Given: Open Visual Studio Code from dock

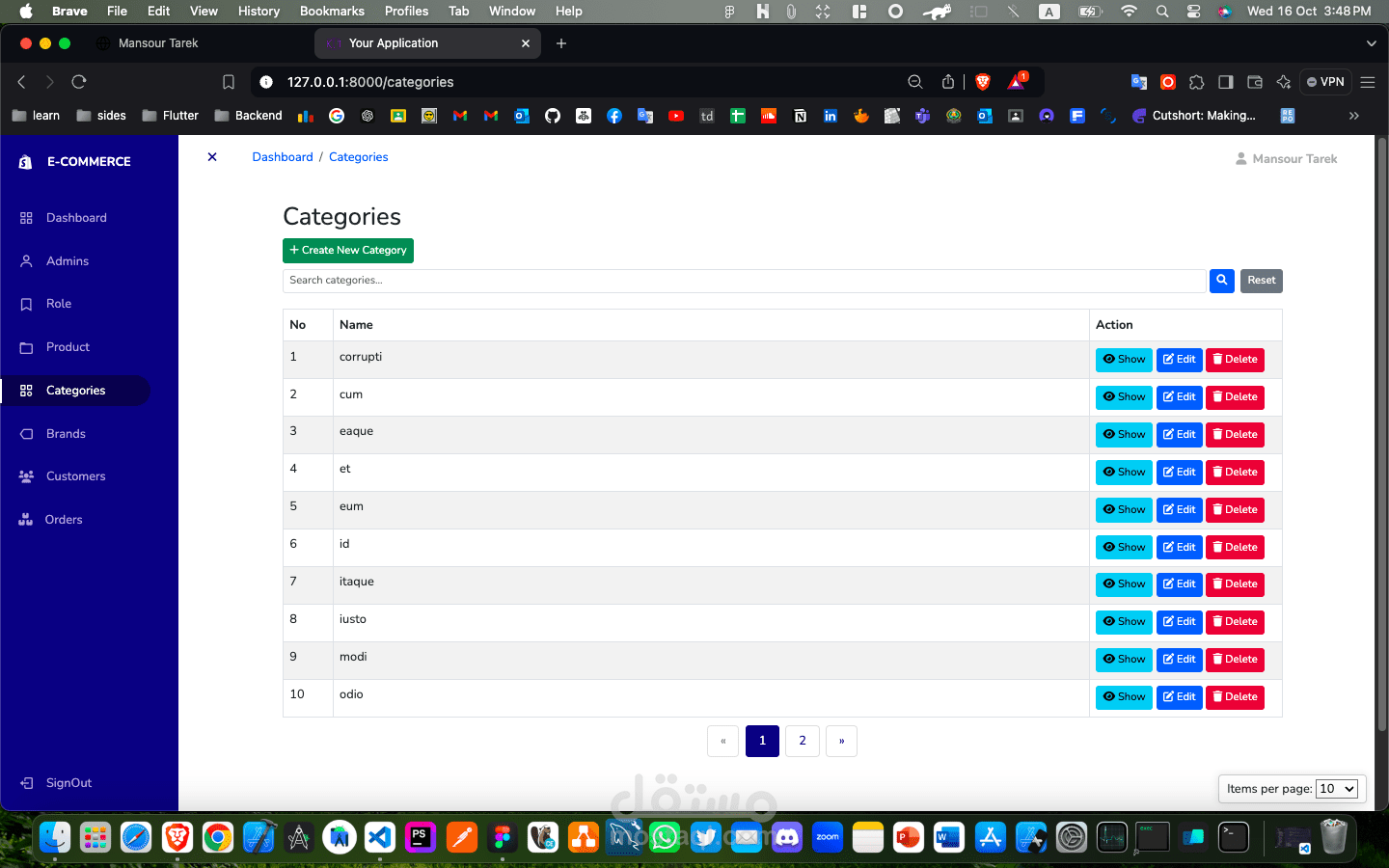Looking at the screenshot, I should coord(380,837).
